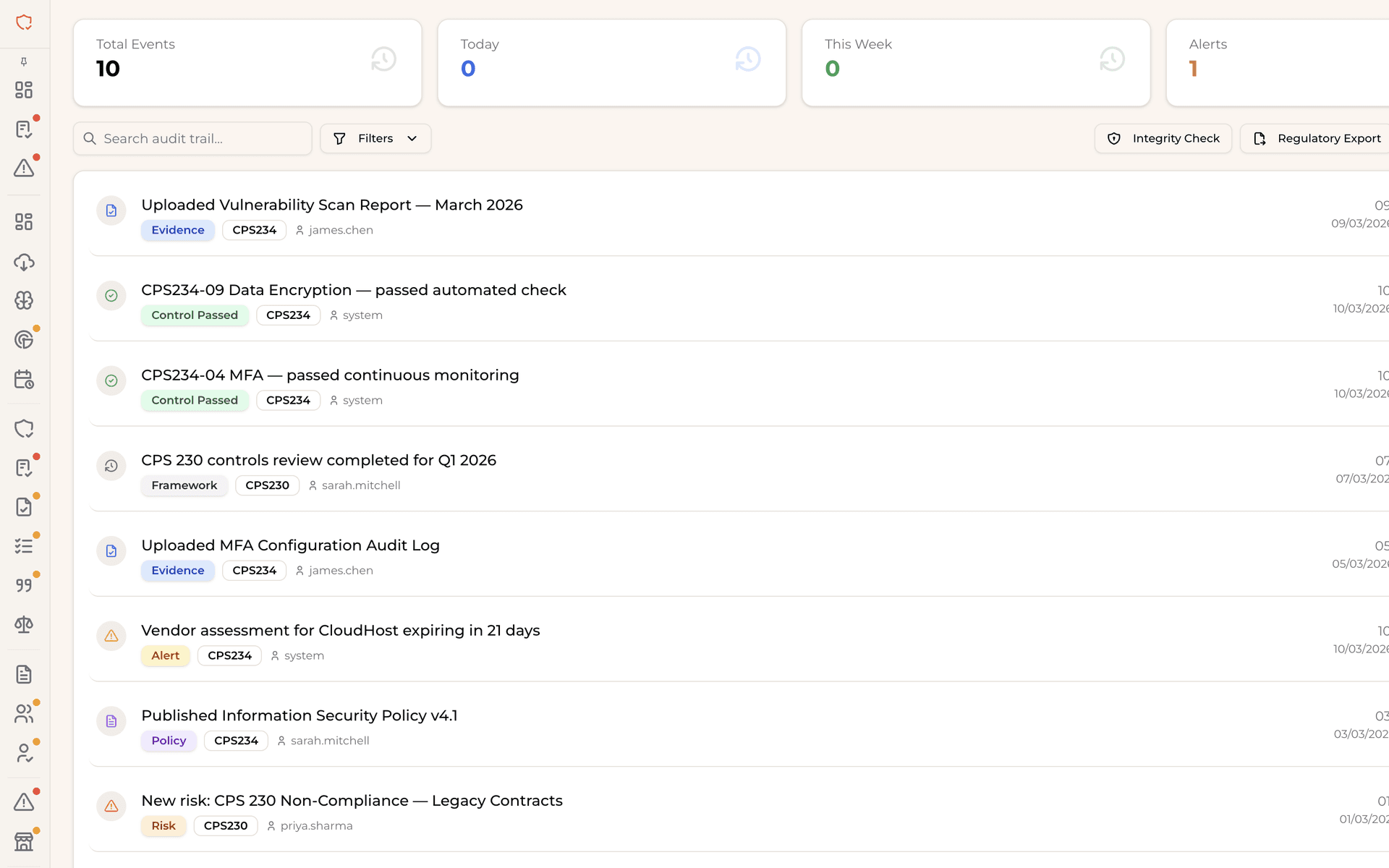
Task: Open Uploaded MFA Configuration Audit Log event
Action: click(x=739, y=554)
